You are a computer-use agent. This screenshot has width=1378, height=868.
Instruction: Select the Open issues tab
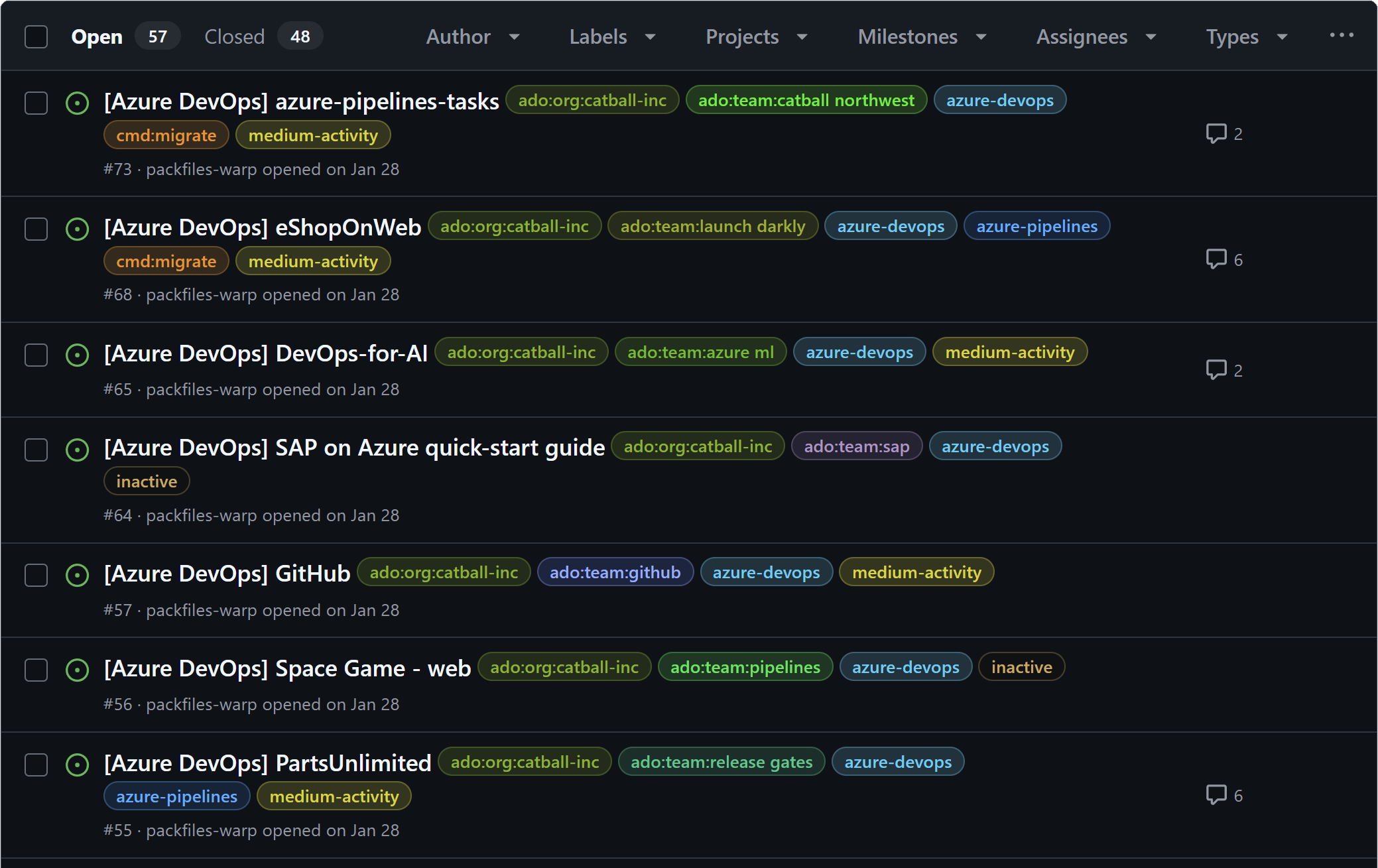pyautogui.click(x=96, y=36)
